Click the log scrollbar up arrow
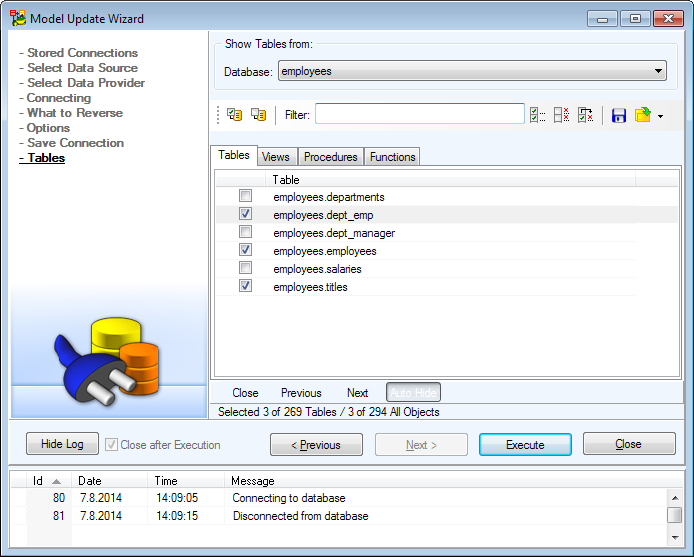The image size is (694, 557). pos(675,498)
